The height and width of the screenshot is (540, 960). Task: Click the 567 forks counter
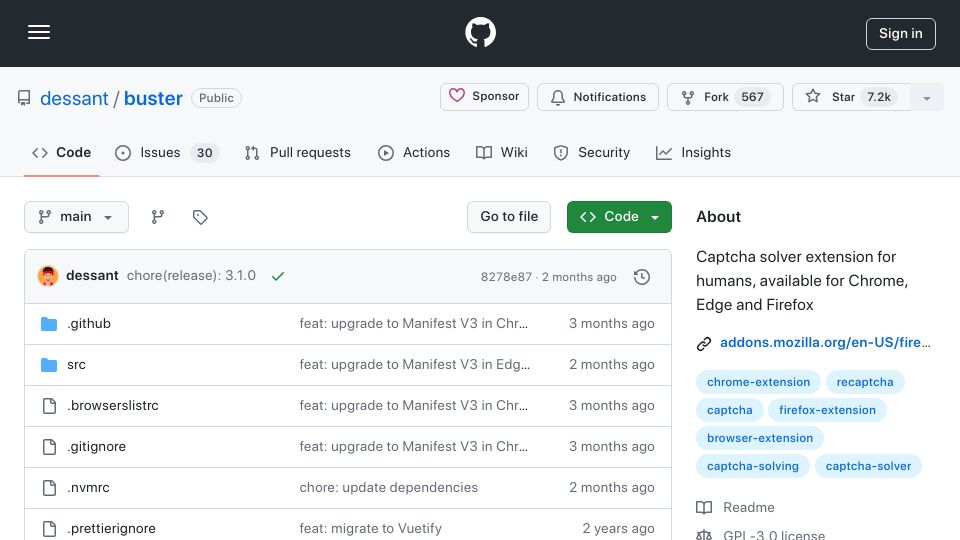click(752, 97)
